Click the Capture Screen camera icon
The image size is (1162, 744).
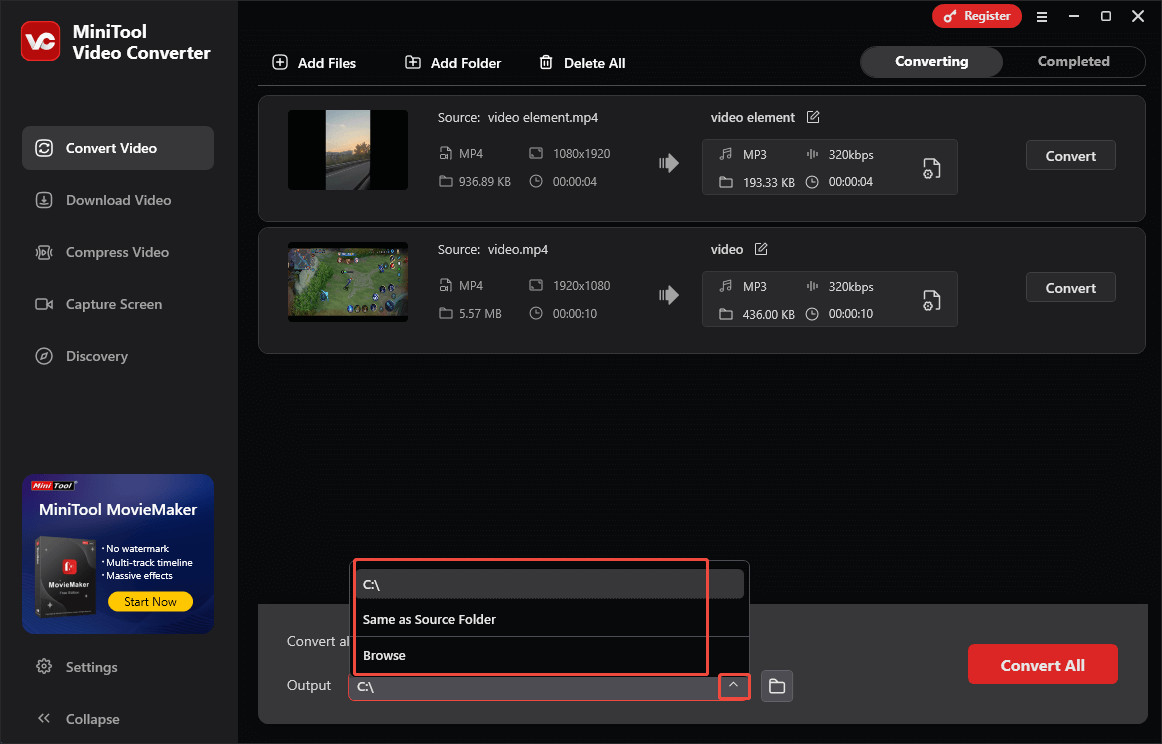pyautogui.click(x=44, y=304)
